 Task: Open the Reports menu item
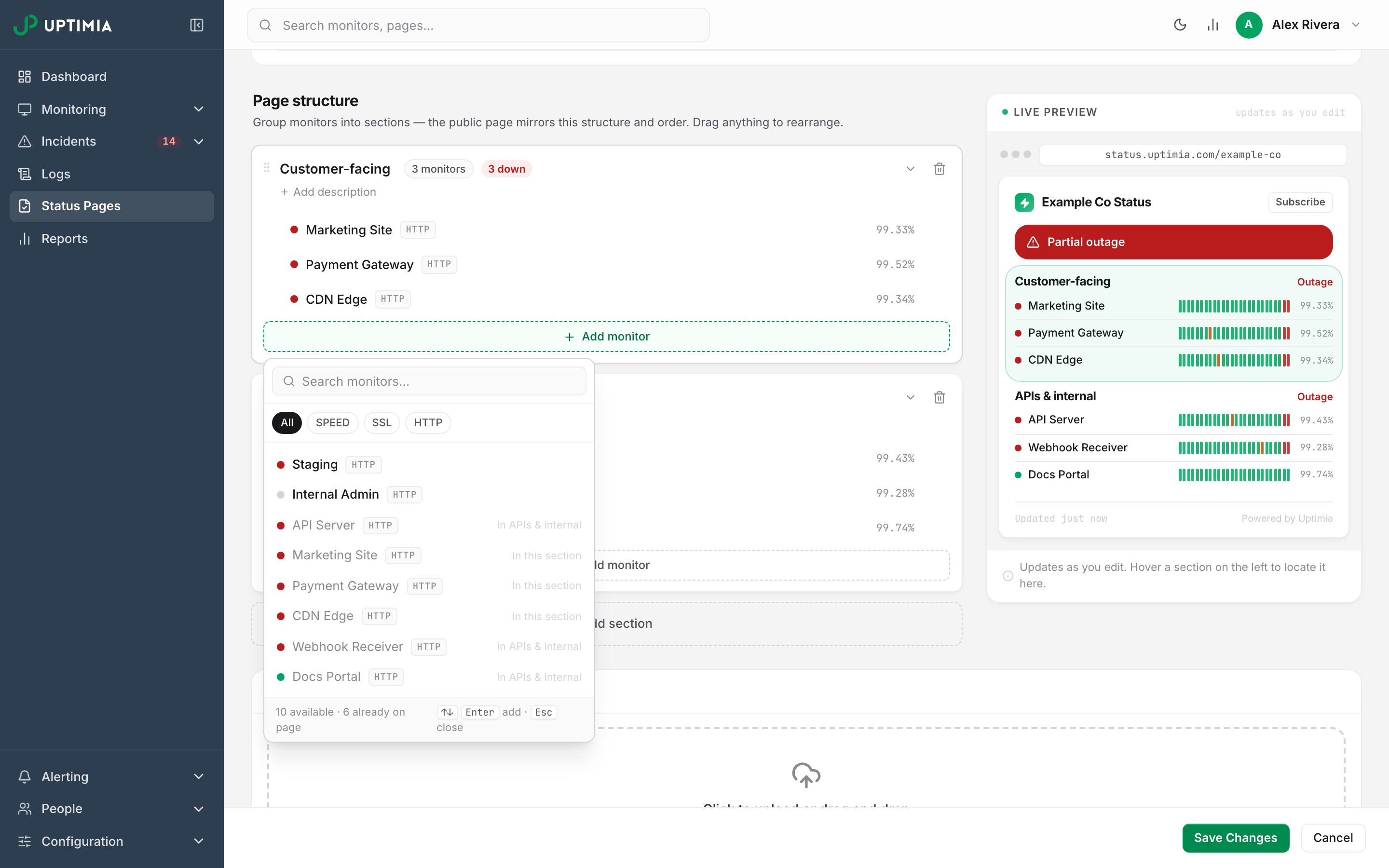[112, 238]
